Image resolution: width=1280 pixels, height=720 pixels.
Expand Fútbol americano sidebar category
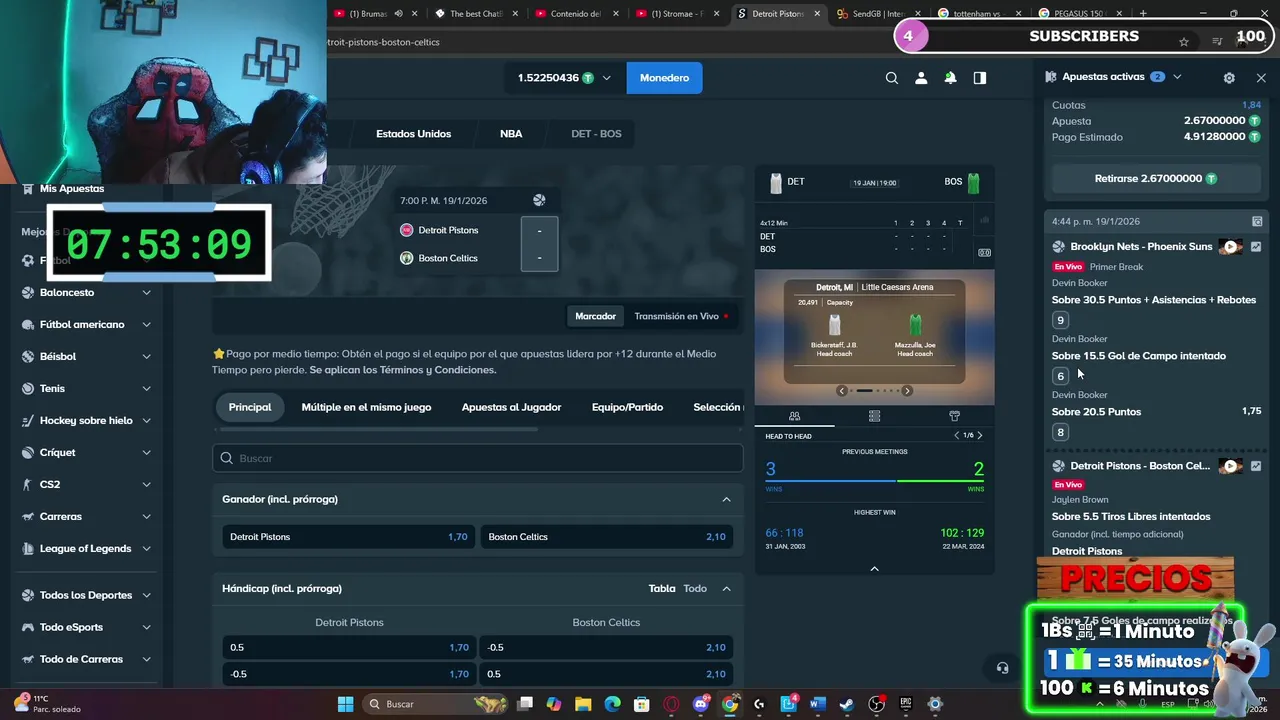146,325
